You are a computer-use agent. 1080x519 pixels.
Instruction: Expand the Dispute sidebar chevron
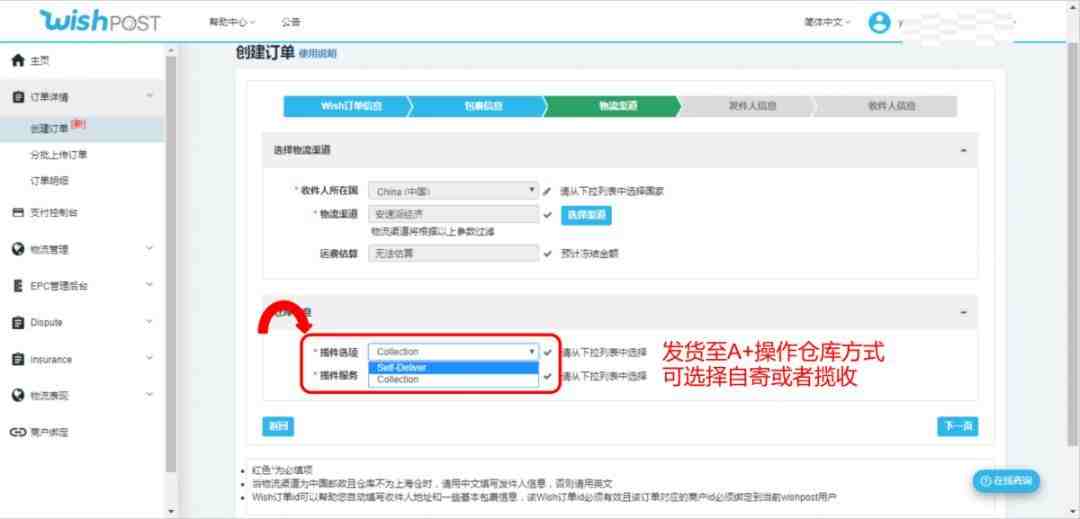pos(149,321)
